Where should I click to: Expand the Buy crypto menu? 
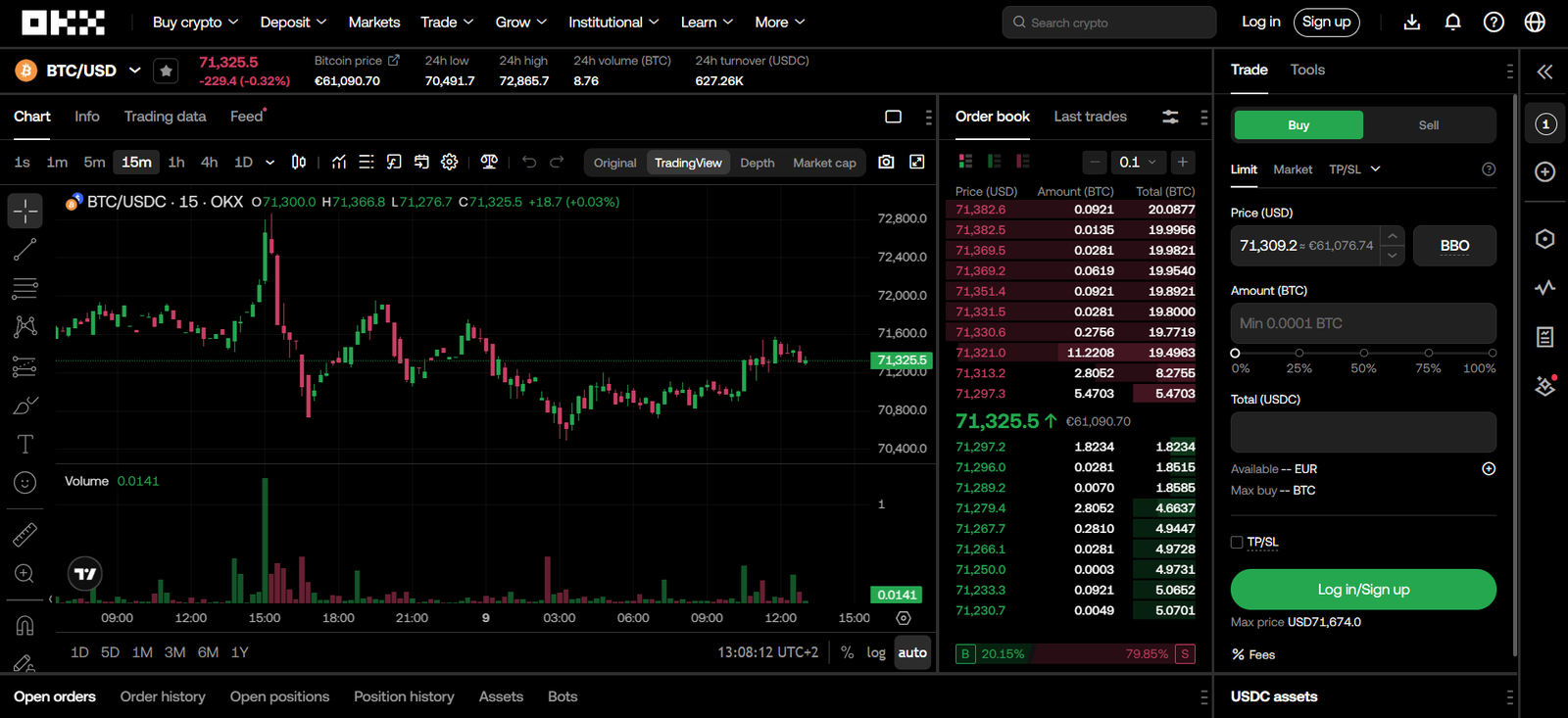[x=195, y=22]
